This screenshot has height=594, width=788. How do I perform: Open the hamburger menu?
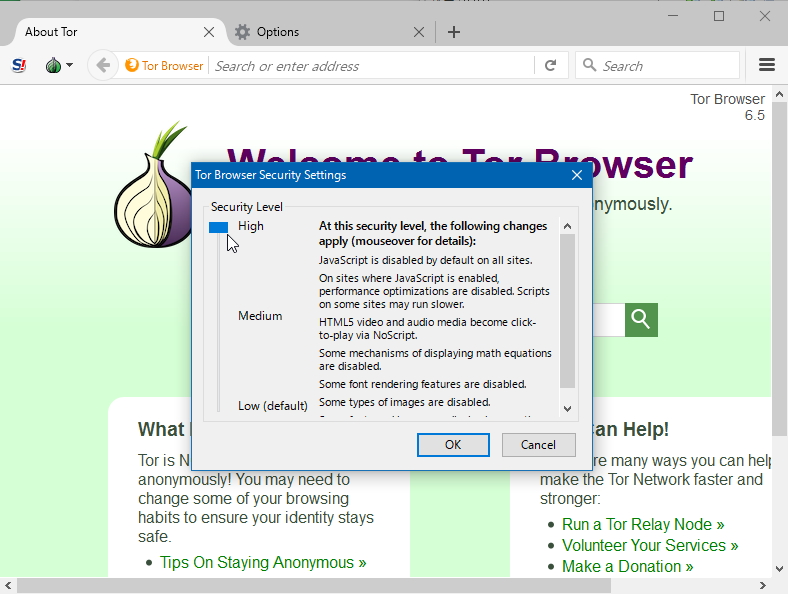[x=767, y=65]
